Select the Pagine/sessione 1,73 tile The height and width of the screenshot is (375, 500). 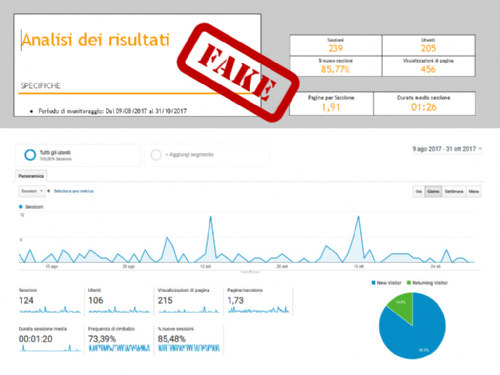point(259,301)
